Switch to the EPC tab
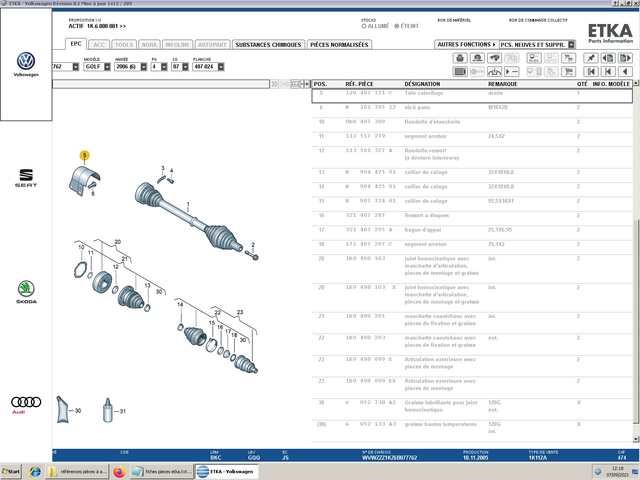This screenshot has height=480, width=640. [x=76, y=44]
